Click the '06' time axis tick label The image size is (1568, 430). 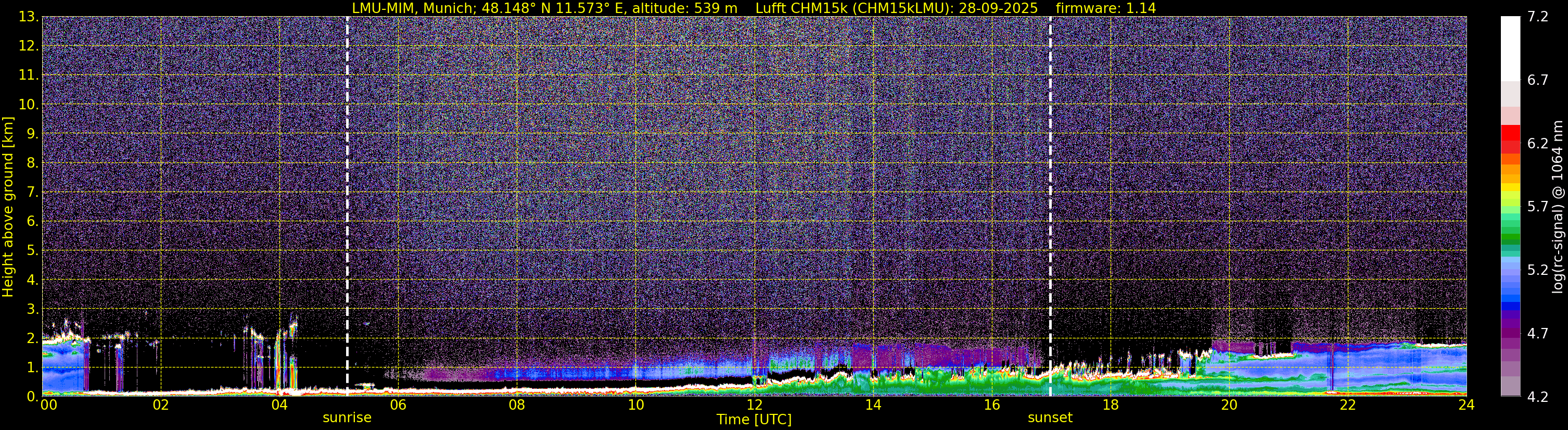pyautogui.click(x=398, y=405)
